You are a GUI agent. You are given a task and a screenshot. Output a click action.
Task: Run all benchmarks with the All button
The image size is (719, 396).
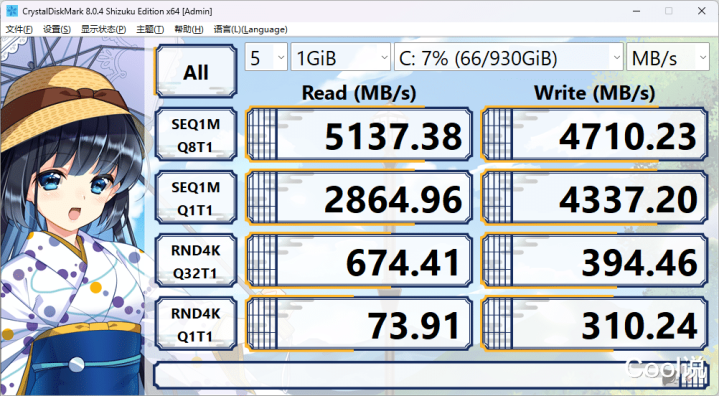click(196, 72)
